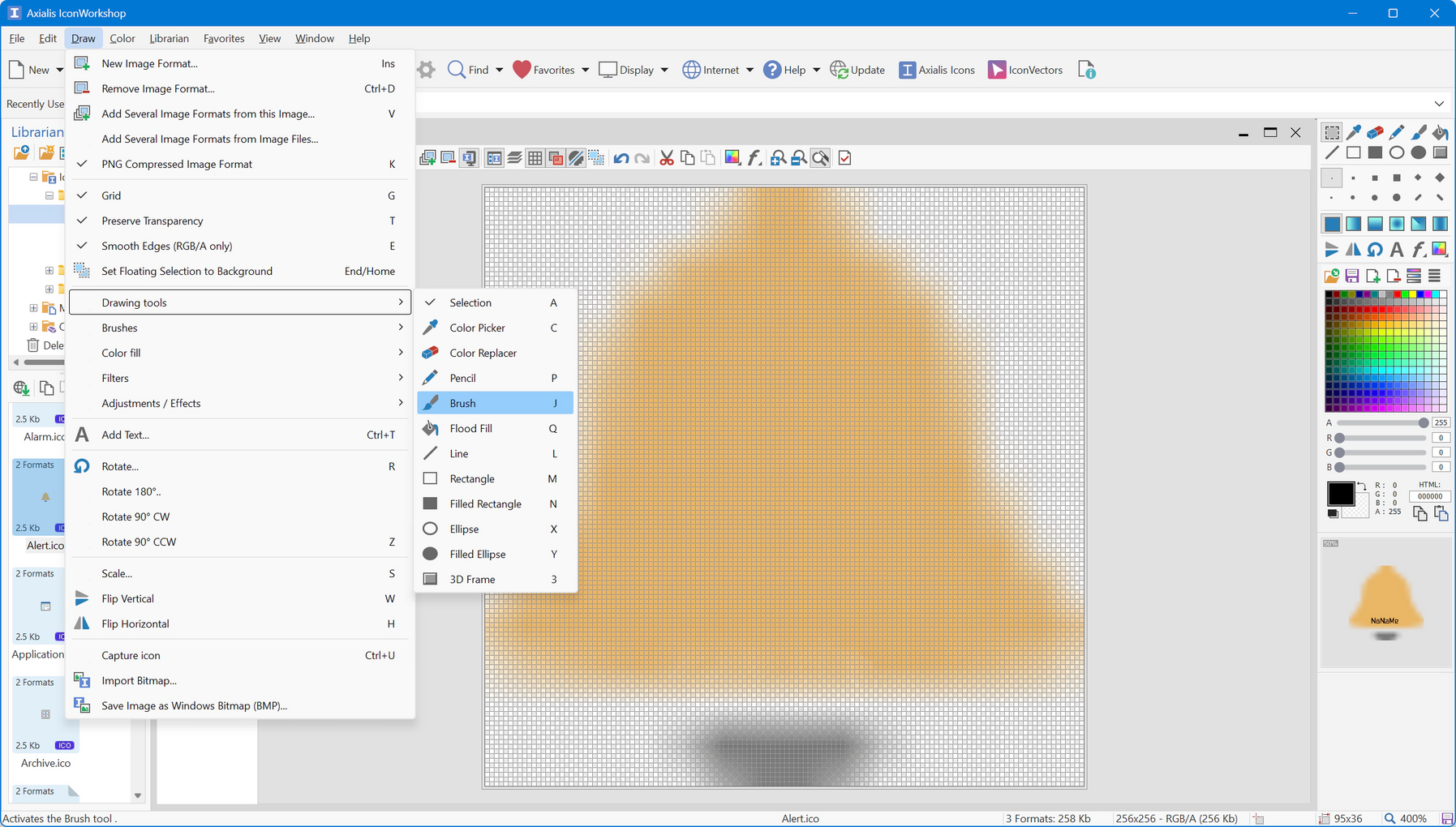The width and height of the screenshot is (1456, 827).
Task: Choose Rotate 90° CW from the Draw menu
Action: coord(240,516)
